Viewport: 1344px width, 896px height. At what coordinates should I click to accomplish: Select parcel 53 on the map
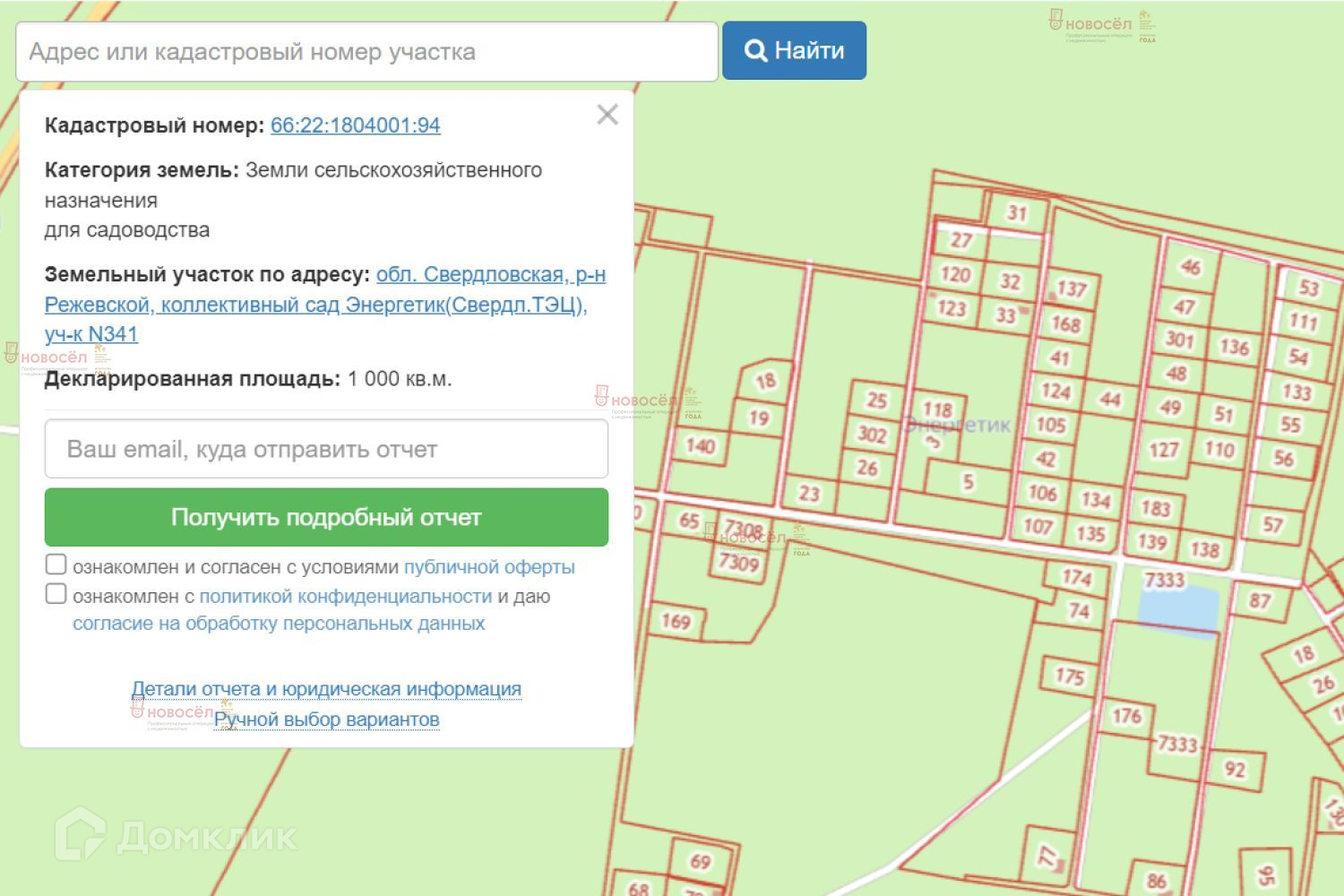point(1309,288)
